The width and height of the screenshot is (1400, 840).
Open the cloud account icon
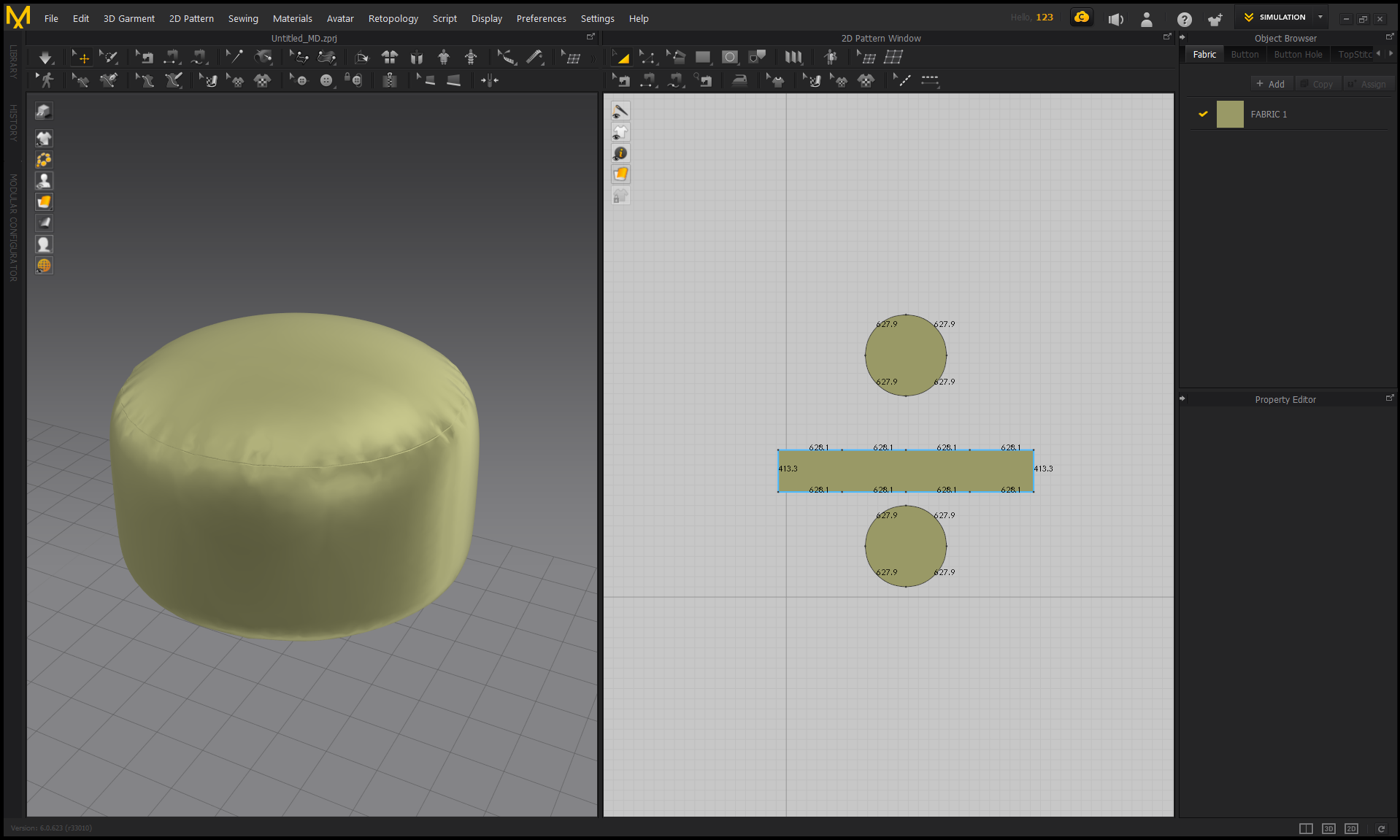click(1081, 18)
